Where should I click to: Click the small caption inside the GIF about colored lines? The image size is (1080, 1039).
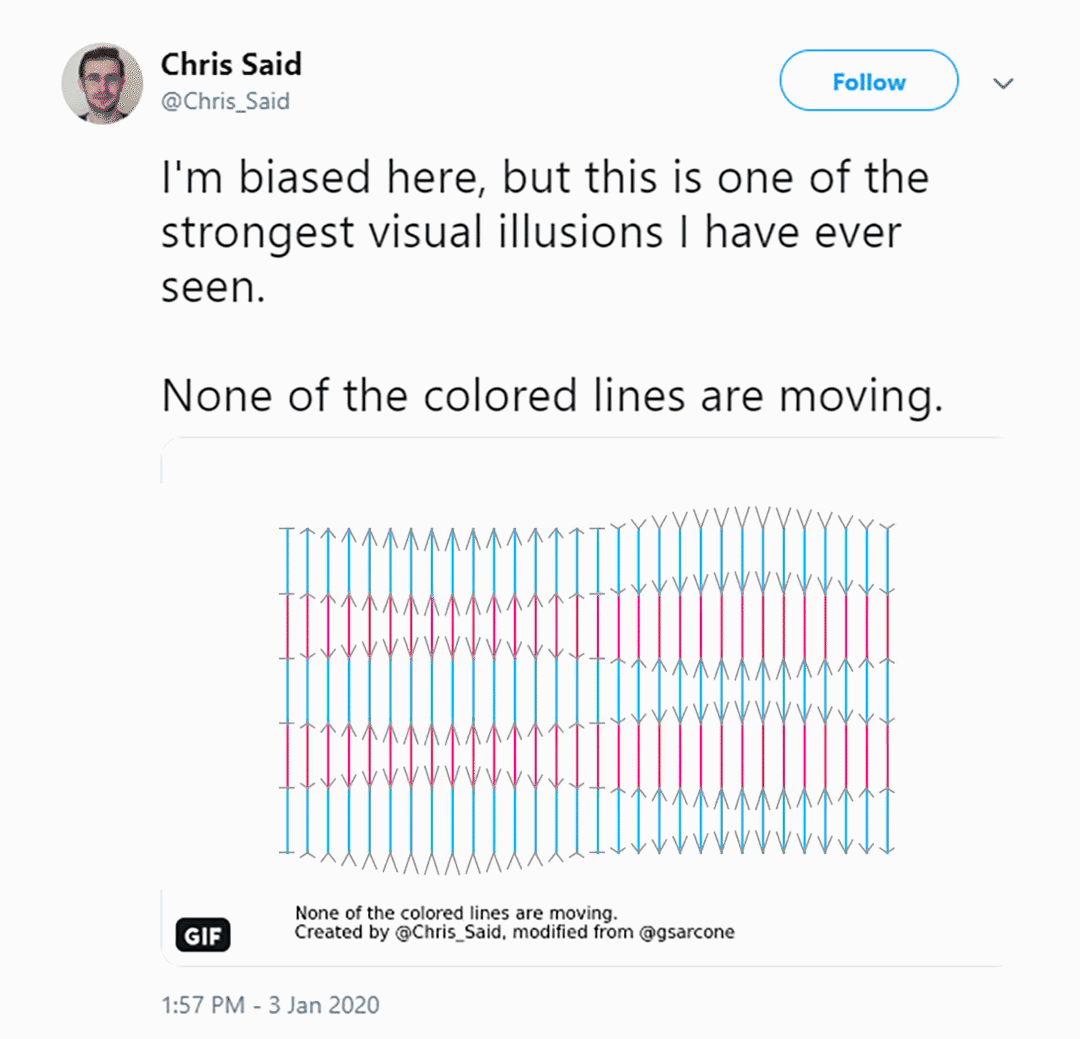point(456,913)
